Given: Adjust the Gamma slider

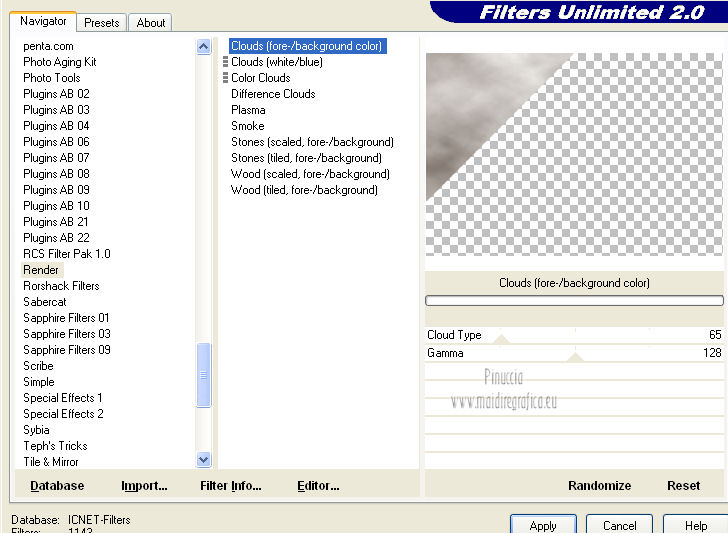Looking at the screenshot, I should click(x=574, y=353).
